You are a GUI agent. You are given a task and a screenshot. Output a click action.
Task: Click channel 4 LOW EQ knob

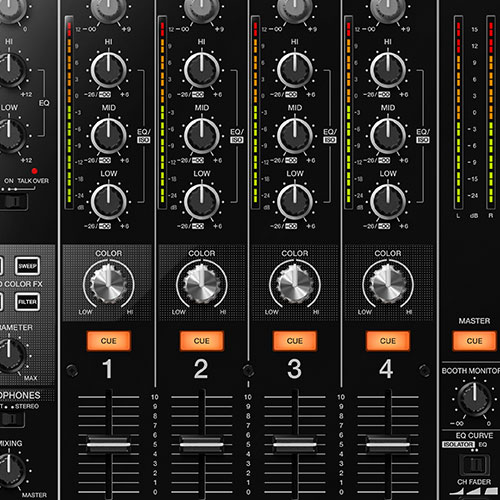[388, 202]
